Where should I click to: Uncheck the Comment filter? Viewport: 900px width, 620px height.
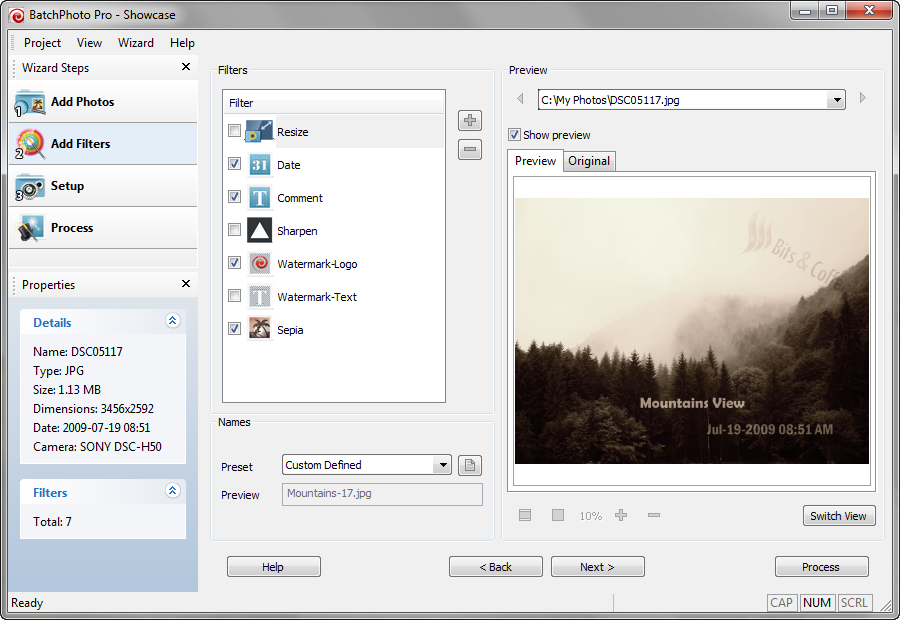point(234,197)
